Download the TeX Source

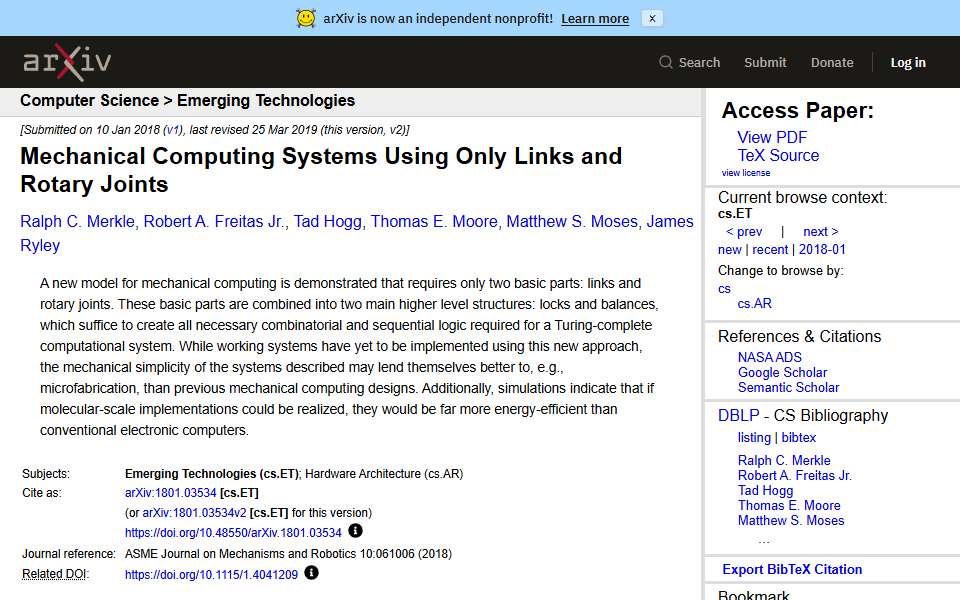coord(778,156)
